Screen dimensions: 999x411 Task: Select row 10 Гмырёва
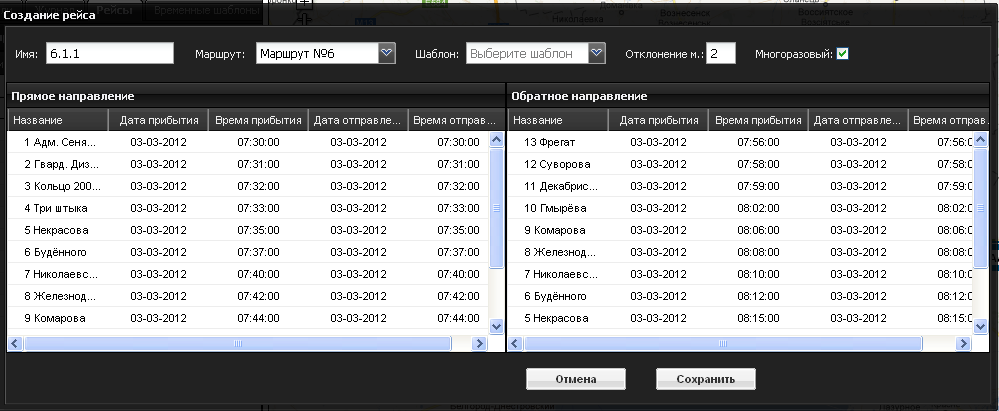tap(740, 208)
